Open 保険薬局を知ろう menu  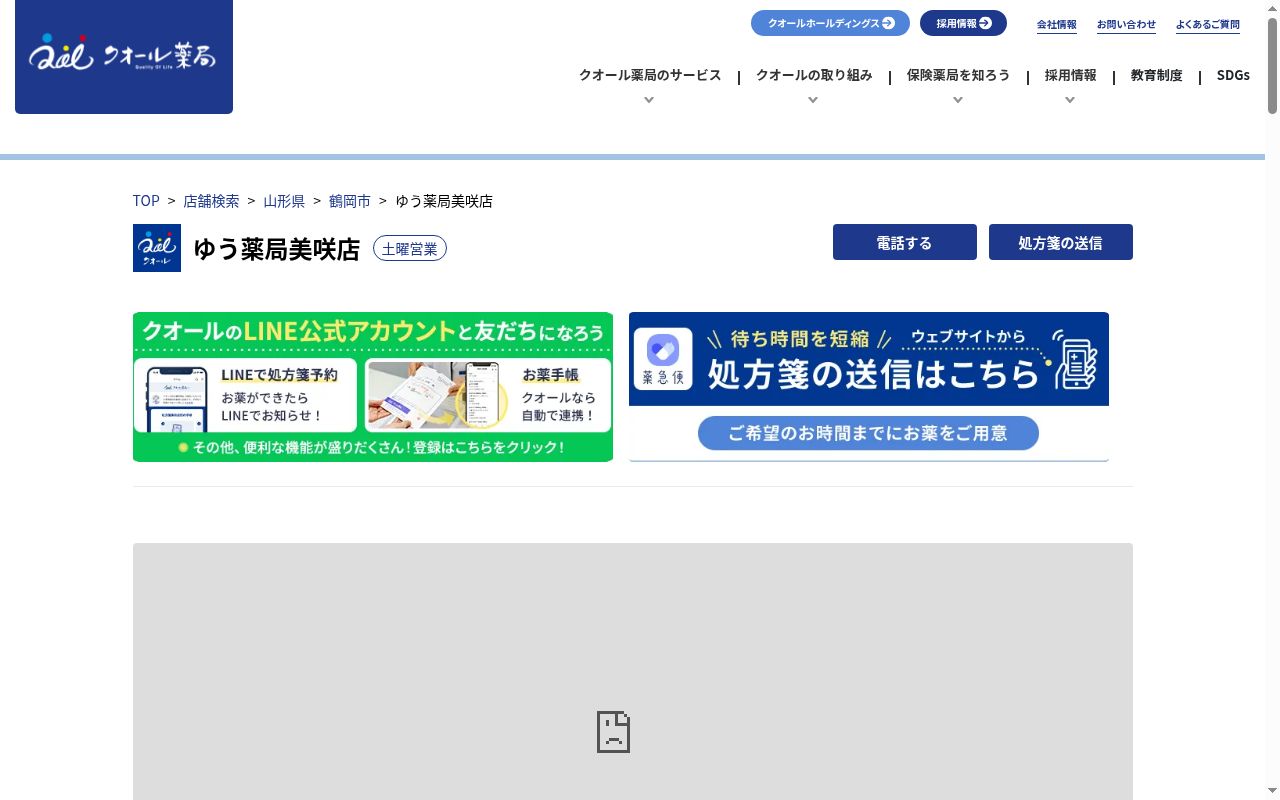click(958, 75)
